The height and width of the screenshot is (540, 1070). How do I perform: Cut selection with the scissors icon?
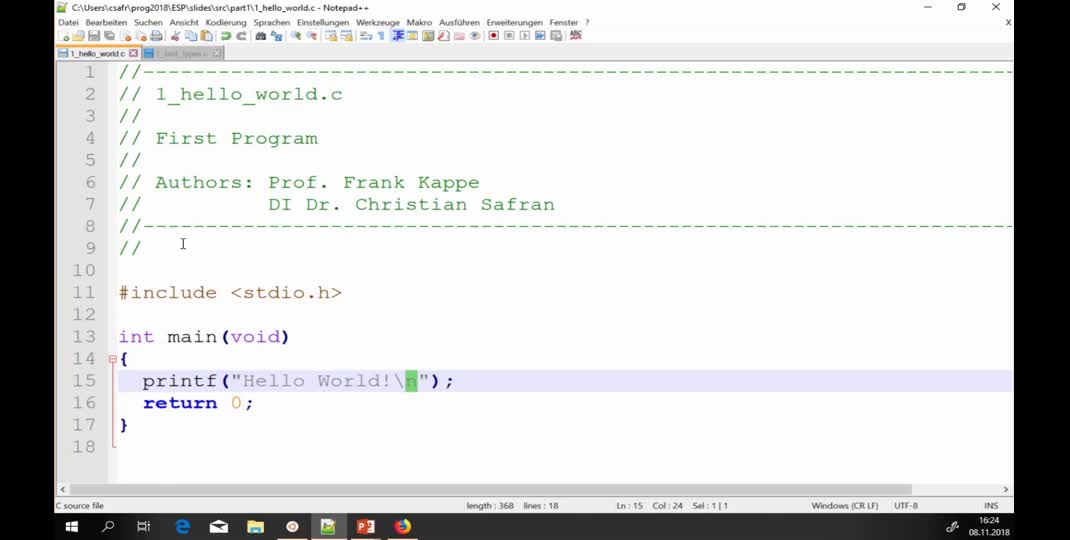point(175,35)
